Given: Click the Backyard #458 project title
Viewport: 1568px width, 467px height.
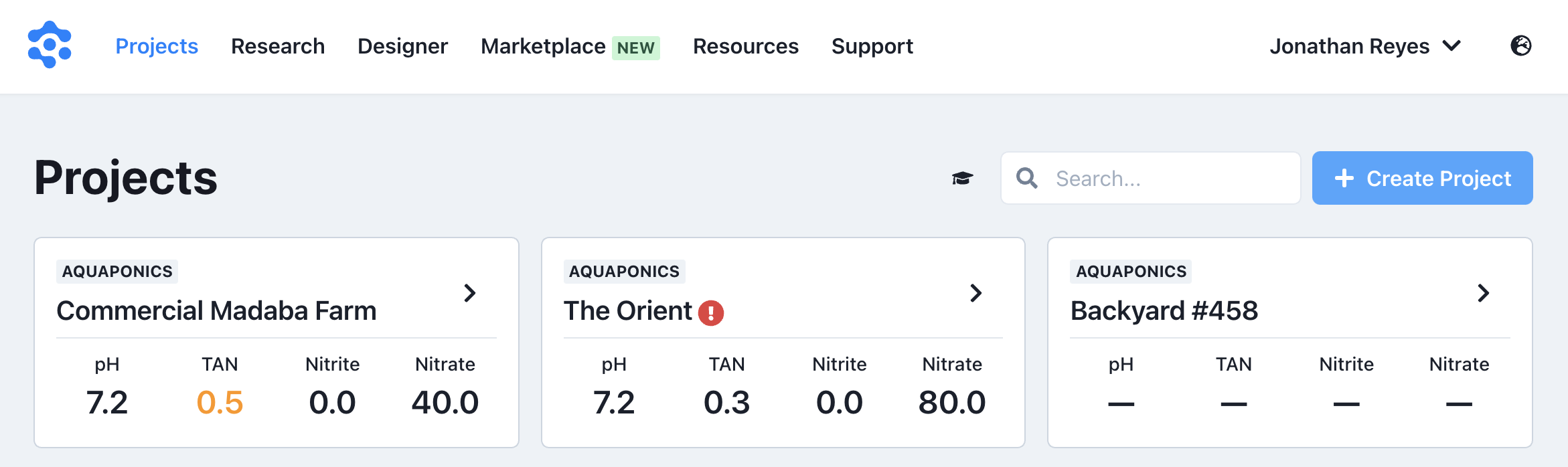Looking at the screenshot, I should point(1164,310).
